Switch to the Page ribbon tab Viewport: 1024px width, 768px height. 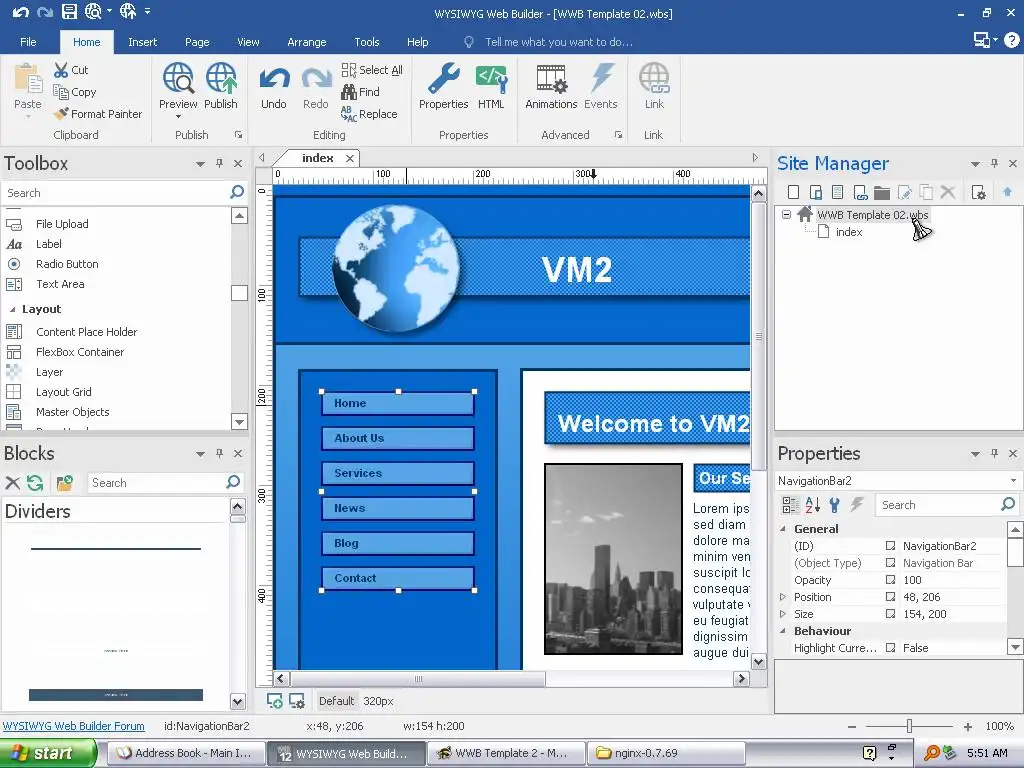(x=197, y=42)
